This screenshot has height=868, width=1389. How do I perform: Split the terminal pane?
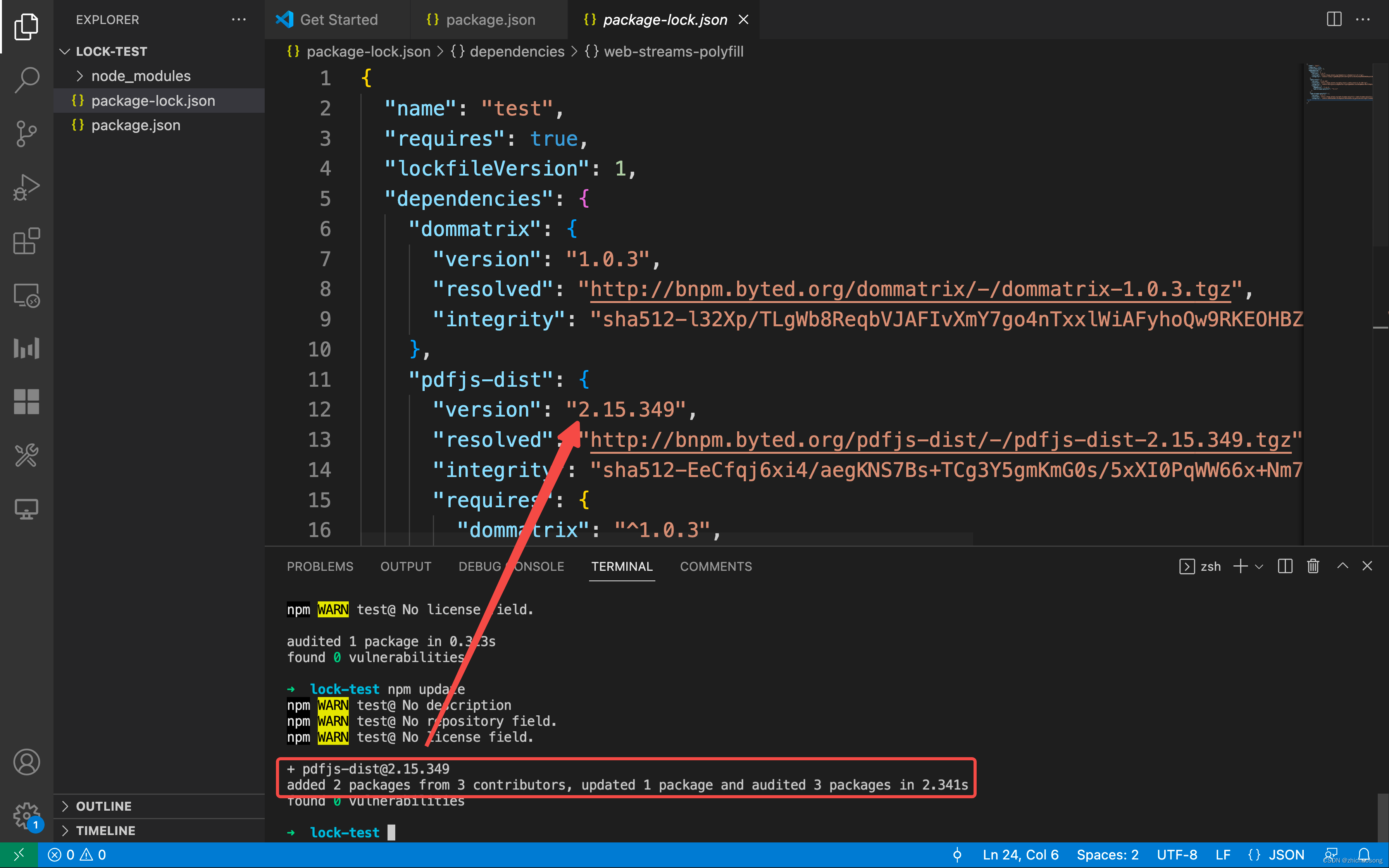pyautogui.click(x=1284, y=566)
